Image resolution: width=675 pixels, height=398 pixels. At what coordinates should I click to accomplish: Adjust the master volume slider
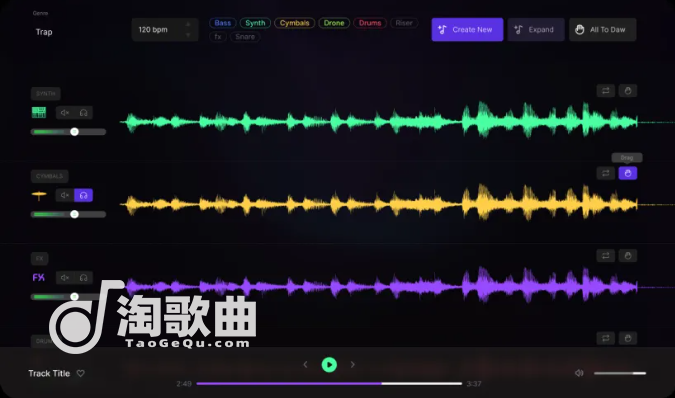[620, 373]
